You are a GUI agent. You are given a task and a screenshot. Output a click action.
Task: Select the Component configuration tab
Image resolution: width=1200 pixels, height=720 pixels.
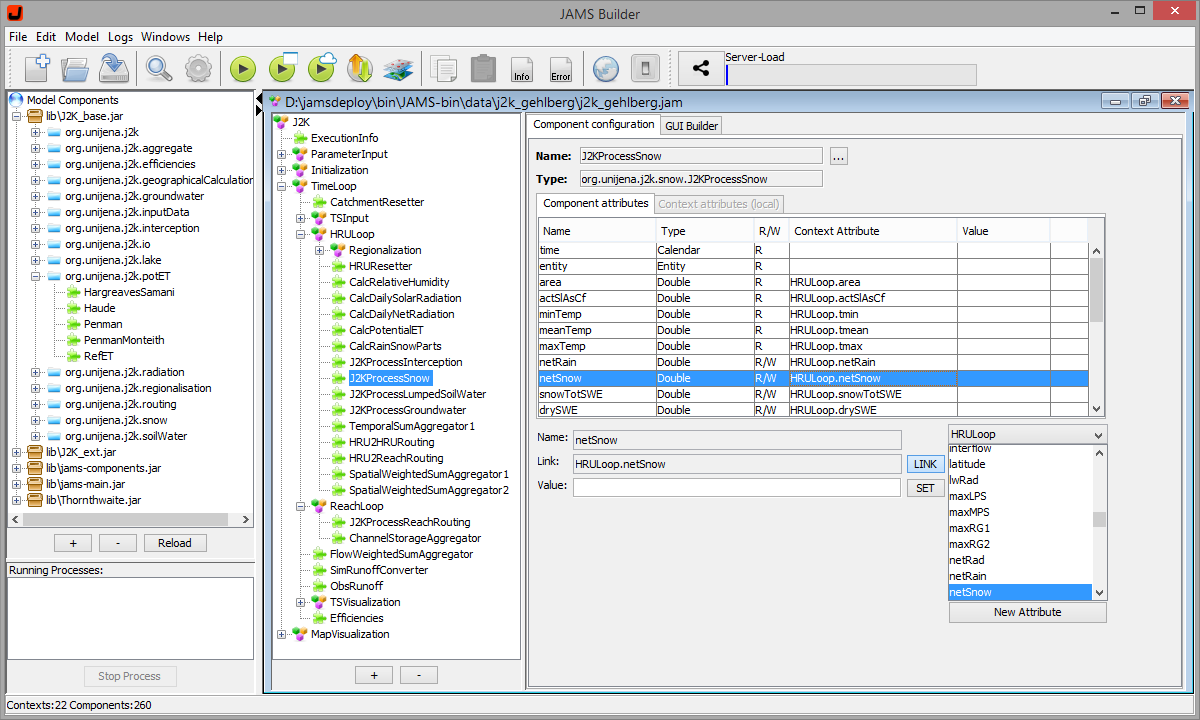593,124
